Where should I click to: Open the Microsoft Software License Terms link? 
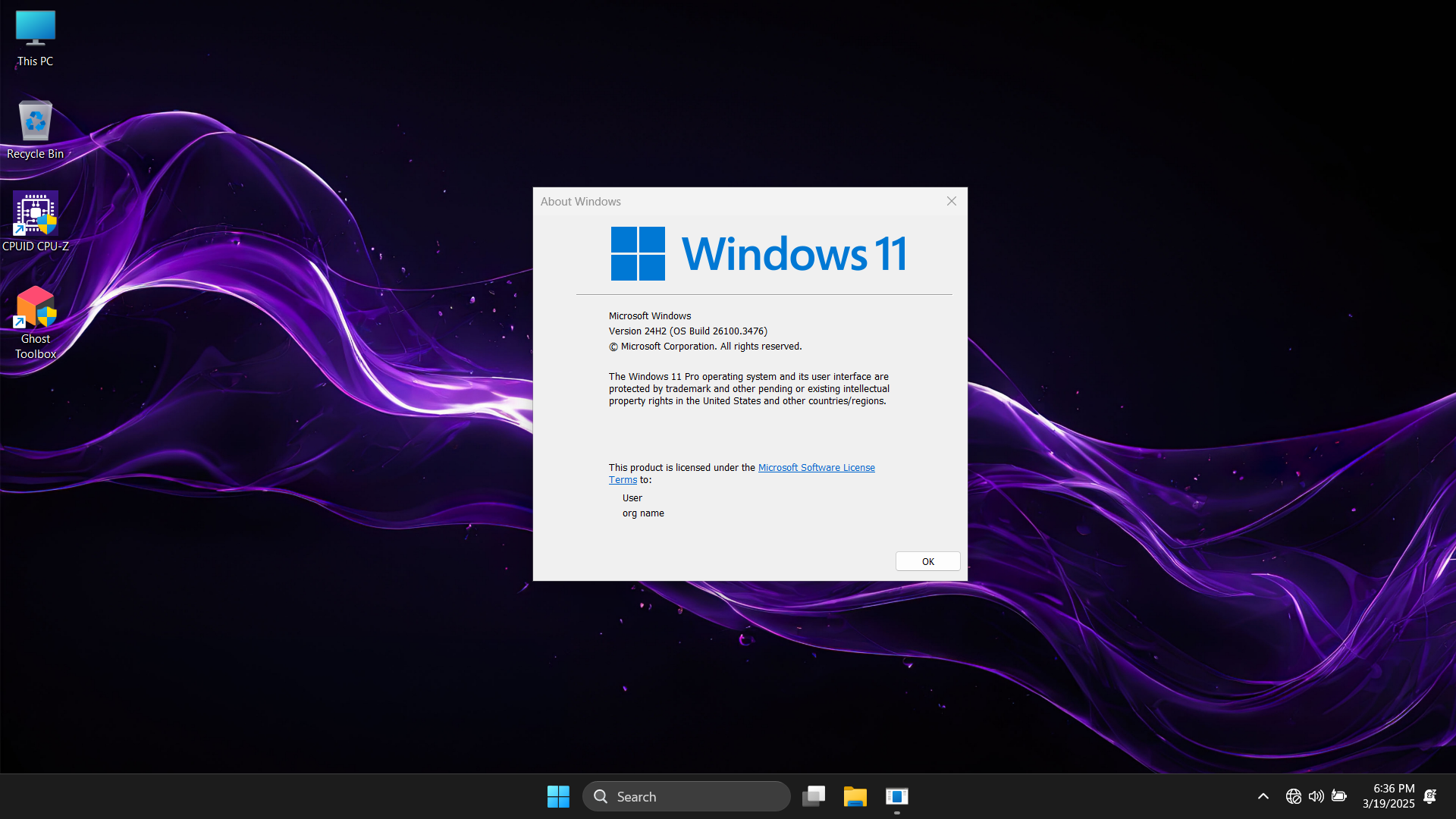tap(816, 468)
